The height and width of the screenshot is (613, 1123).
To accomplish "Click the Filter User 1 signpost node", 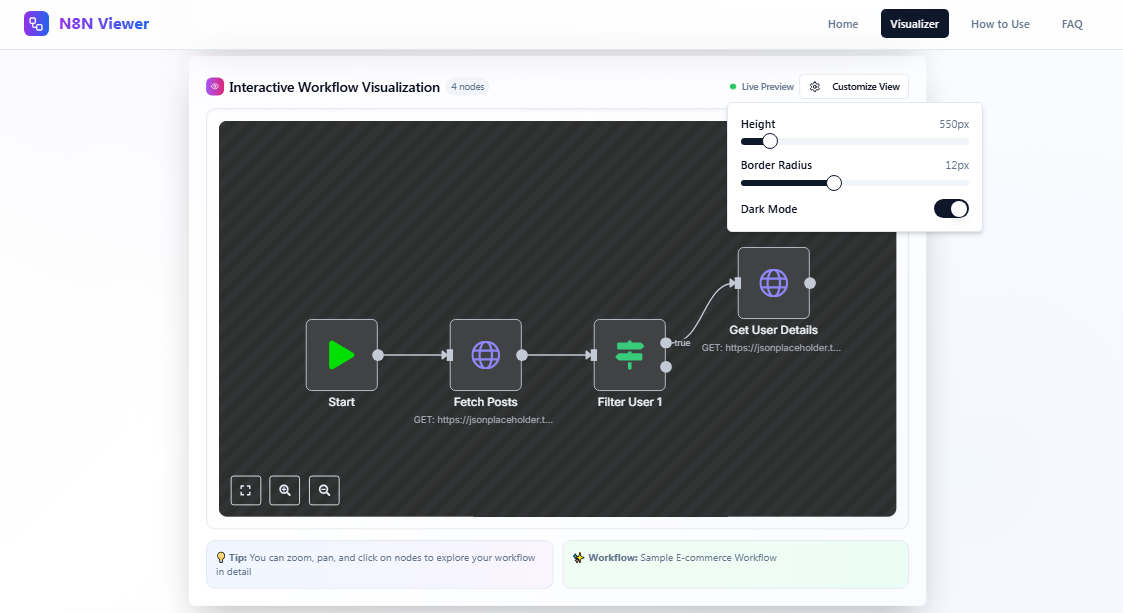I will [629, 355].
